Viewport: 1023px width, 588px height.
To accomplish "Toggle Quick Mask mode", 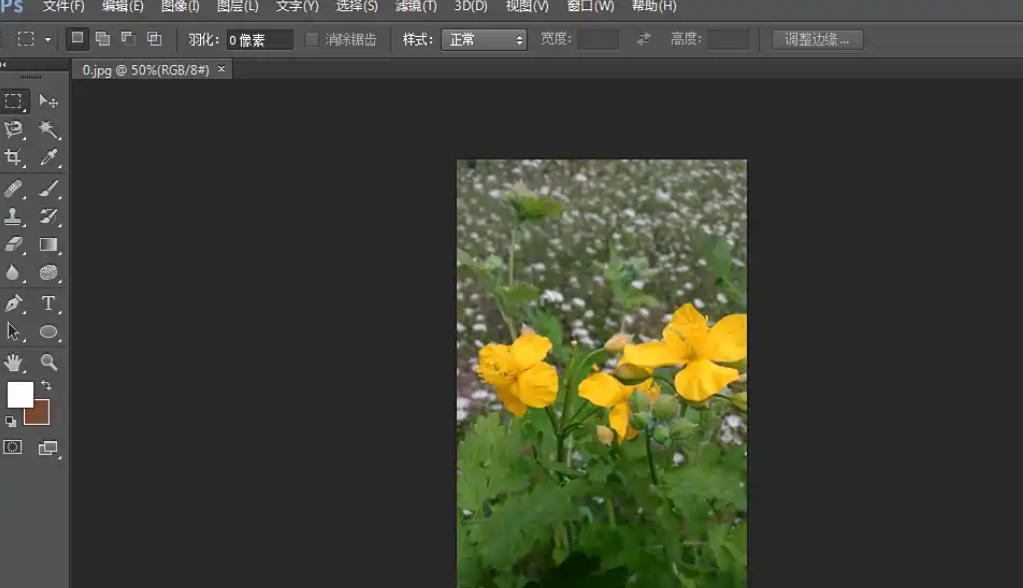I will pos(14,447).
